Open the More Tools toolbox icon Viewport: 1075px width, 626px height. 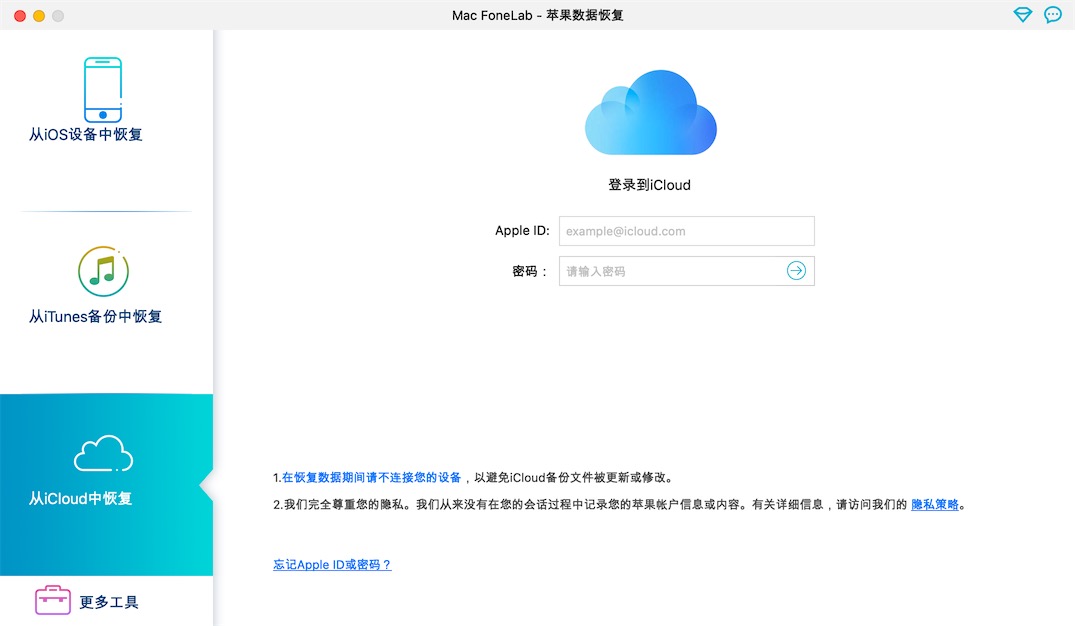click(x=53, y=600)
